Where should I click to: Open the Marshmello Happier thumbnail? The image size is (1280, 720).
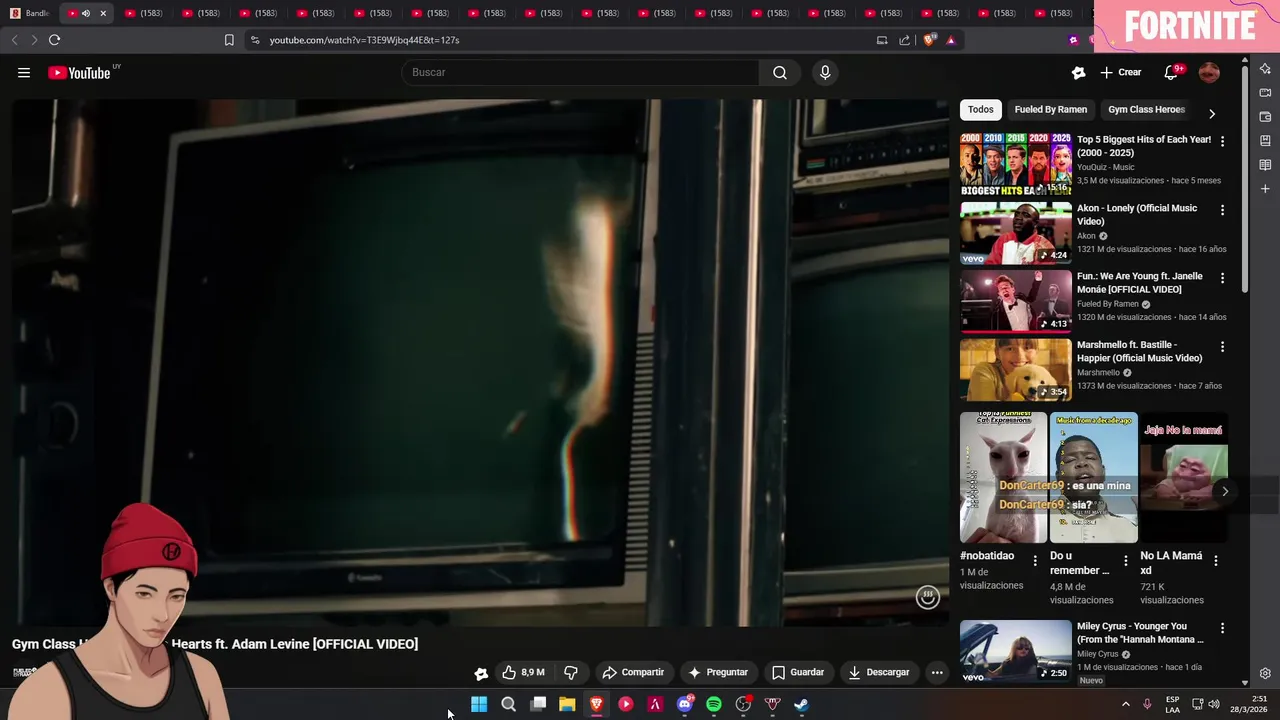[x=1015, y=370]
